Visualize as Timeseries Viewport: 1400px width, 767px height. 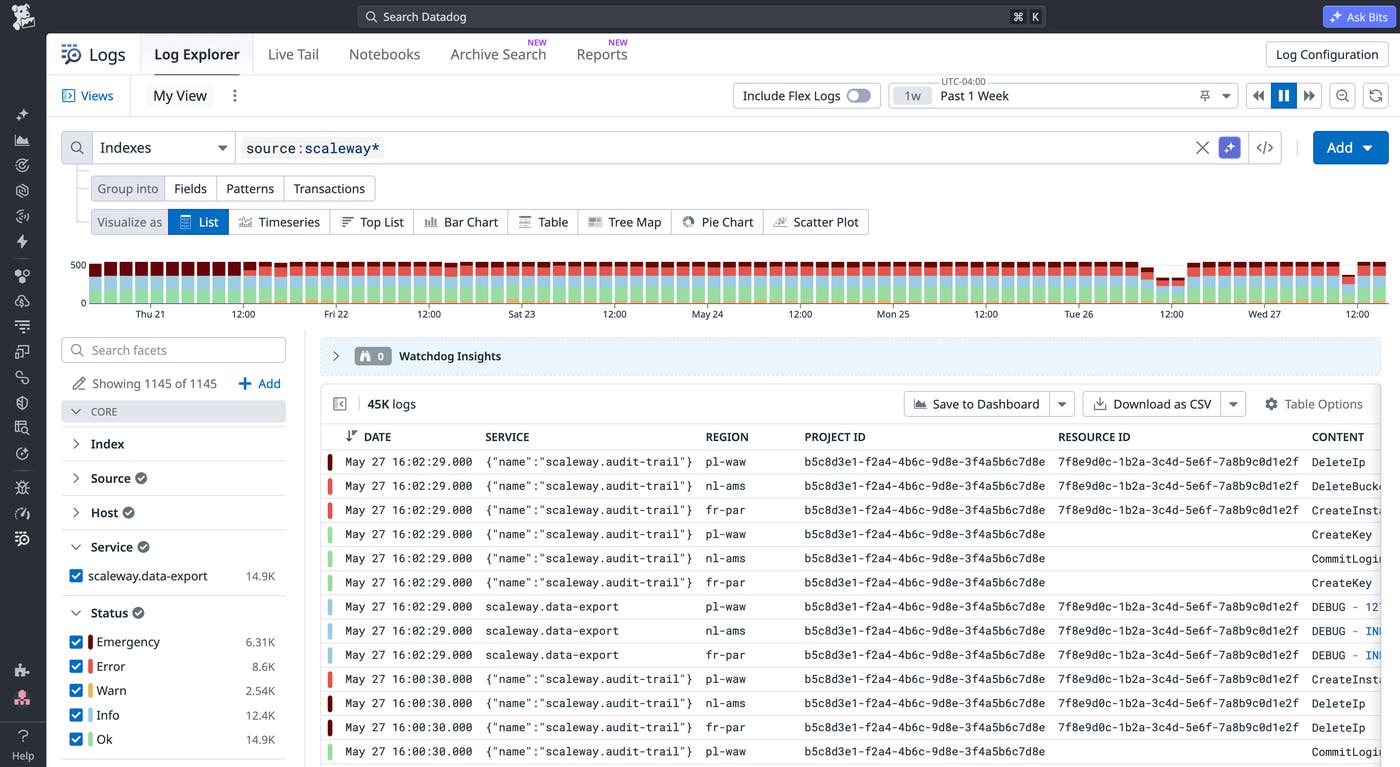(x=280, y=222)
